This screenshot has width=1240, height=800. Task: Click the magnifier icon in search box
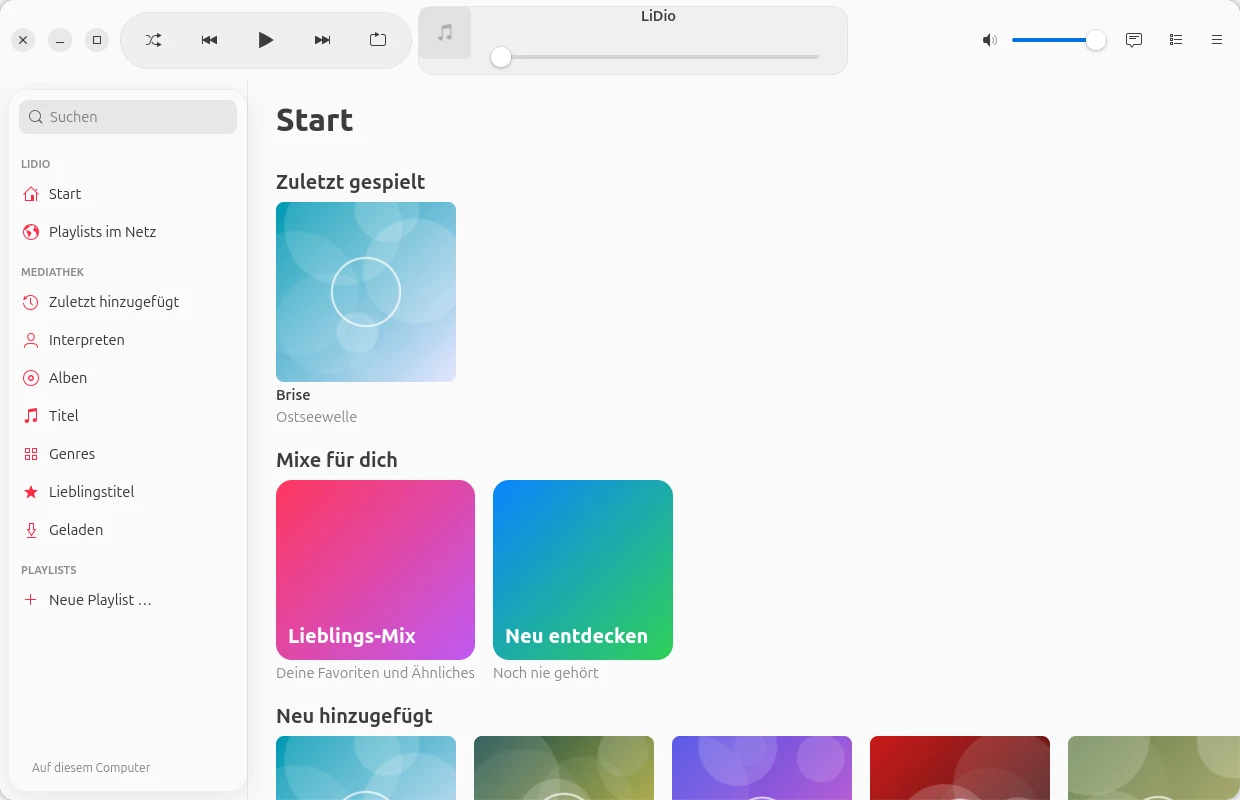[36, 117]
